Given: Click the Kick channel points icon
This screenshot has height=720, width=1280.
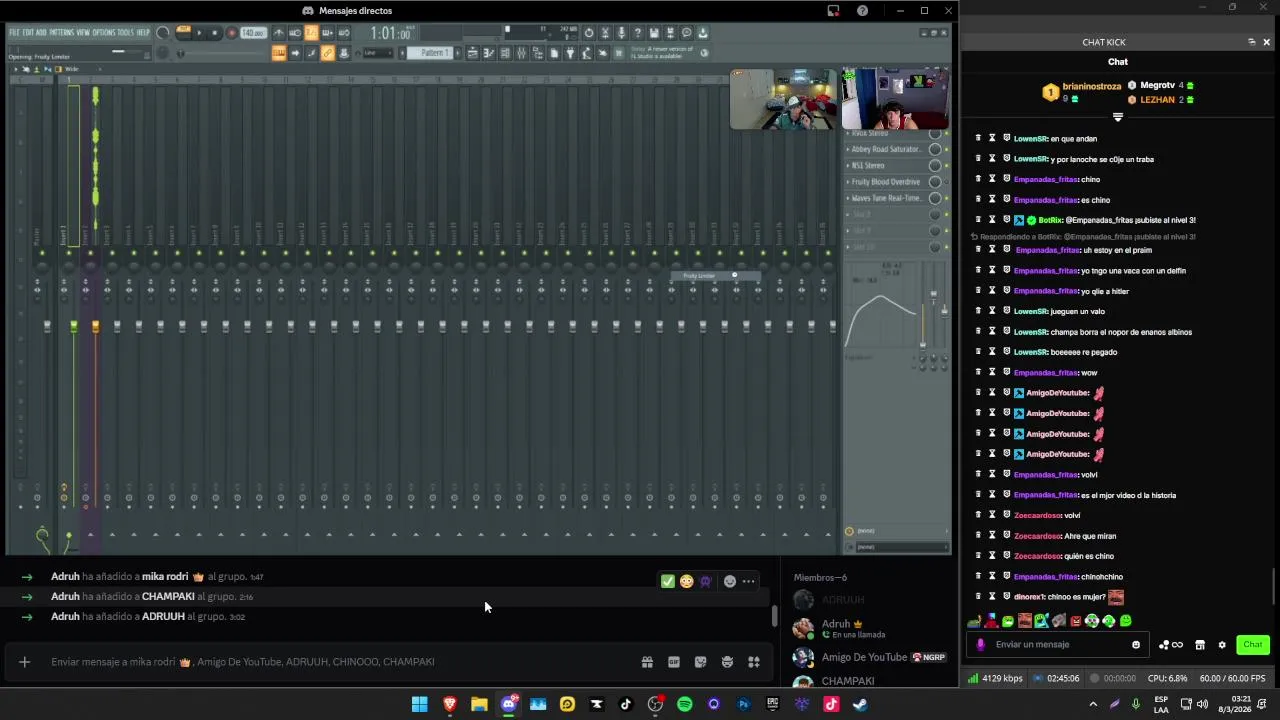Looking at the screenshot, I should [1170, 645].
